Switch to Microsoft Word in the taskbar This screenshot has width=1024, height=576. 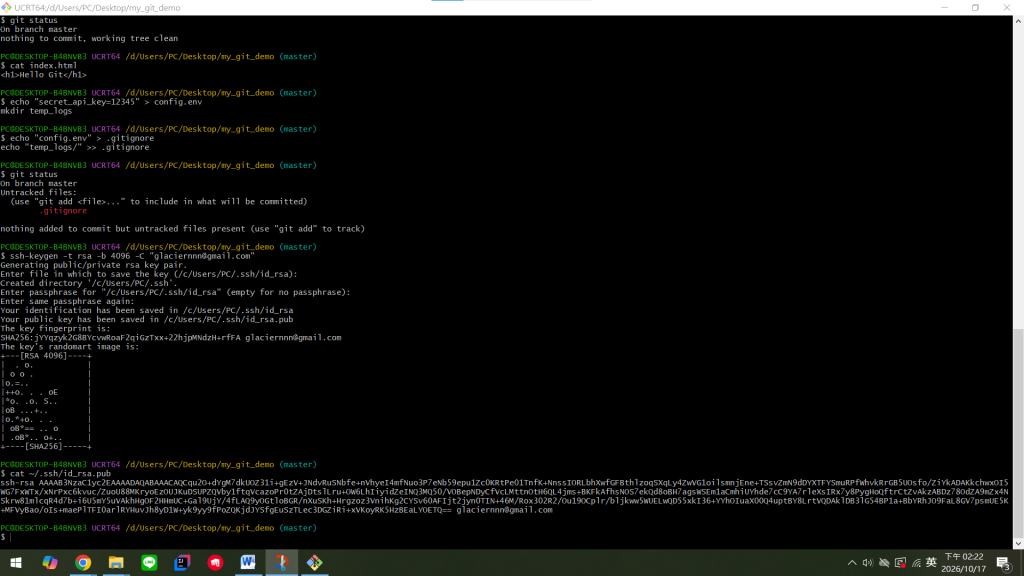click(x=248, y=562)
